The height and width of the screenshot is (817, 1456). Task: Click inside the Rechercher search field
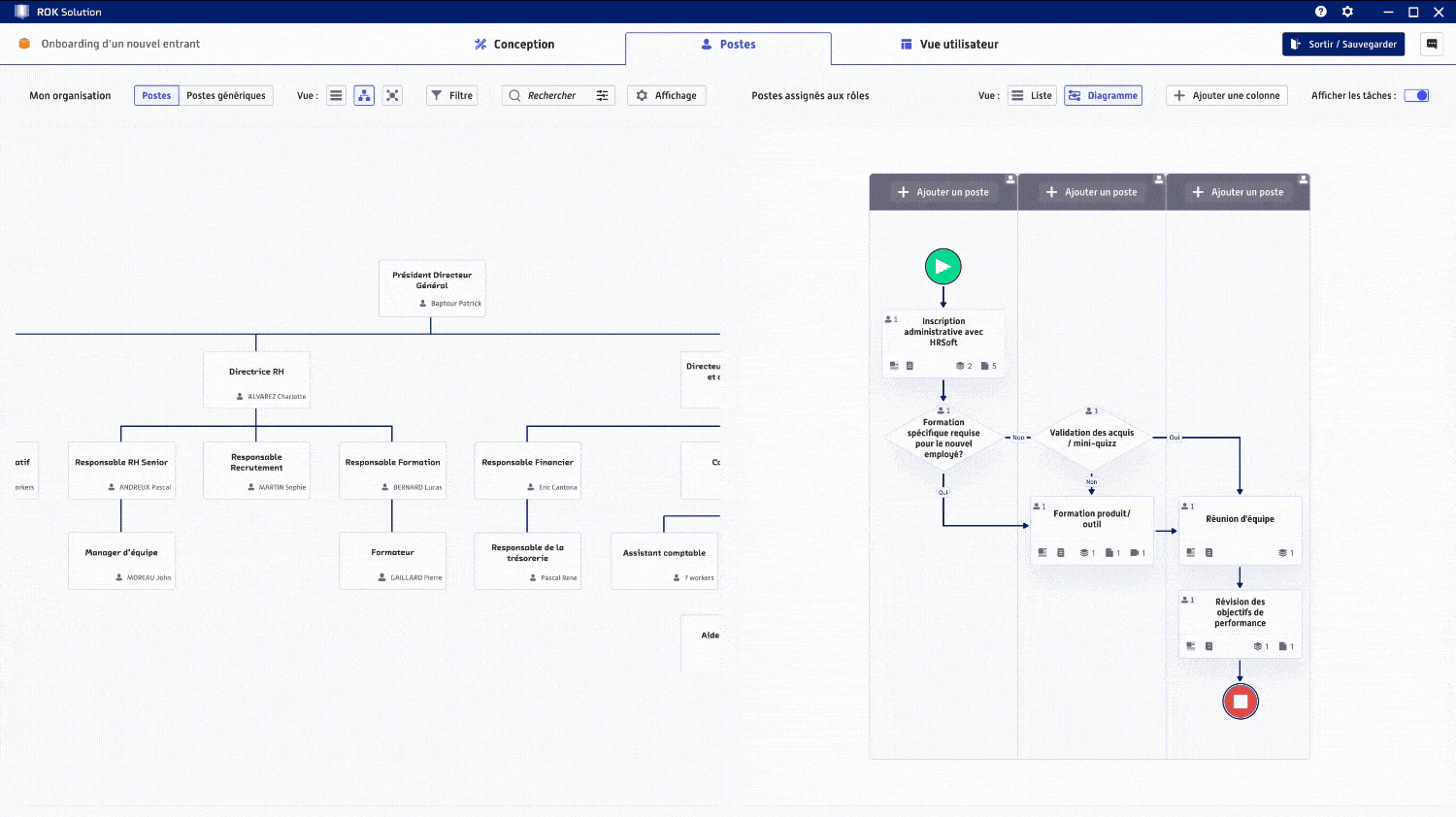click(553, 95)
